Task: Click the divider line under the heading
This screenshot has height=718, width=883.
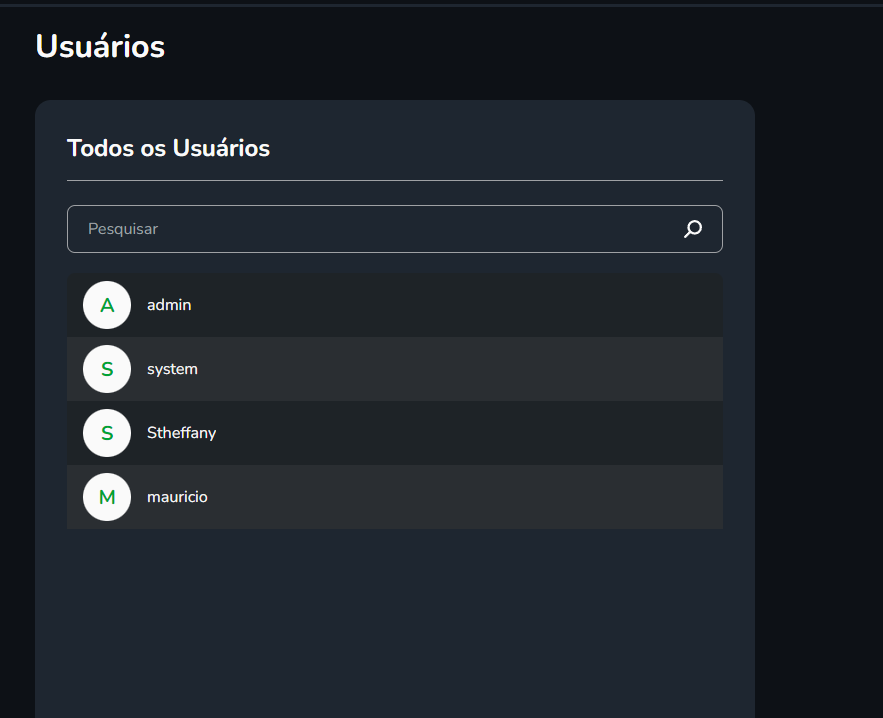Action: [394, 181]
